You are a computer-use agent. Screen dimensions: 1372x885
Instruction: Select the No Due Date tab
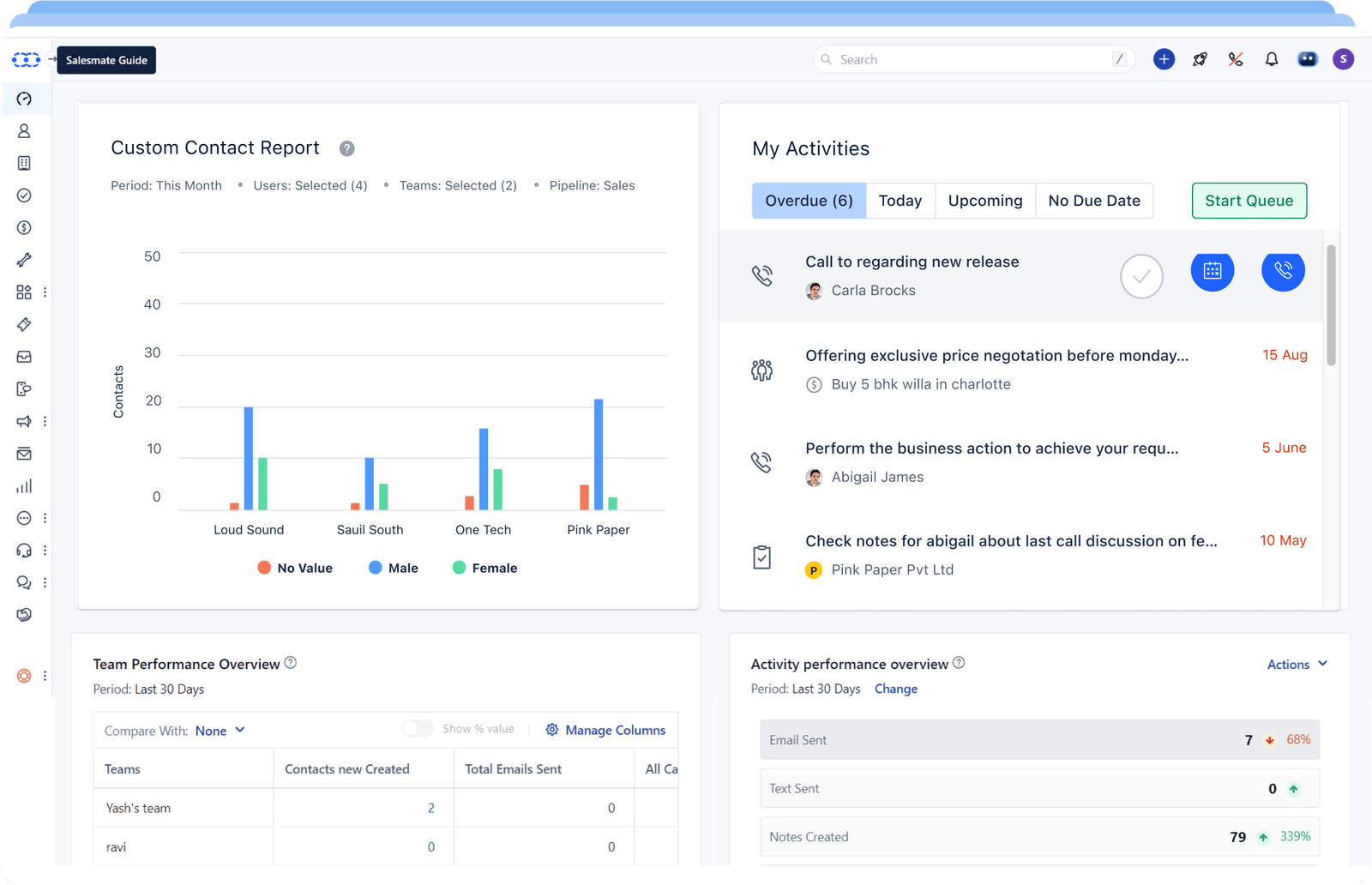point(1093,201)
